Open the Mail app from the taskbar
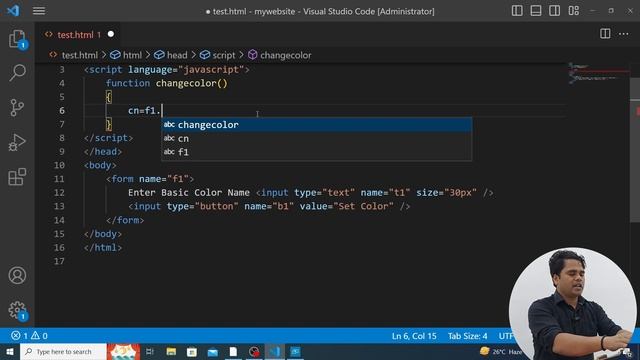This screenshot has height=360, width=640. click(213, 351)
